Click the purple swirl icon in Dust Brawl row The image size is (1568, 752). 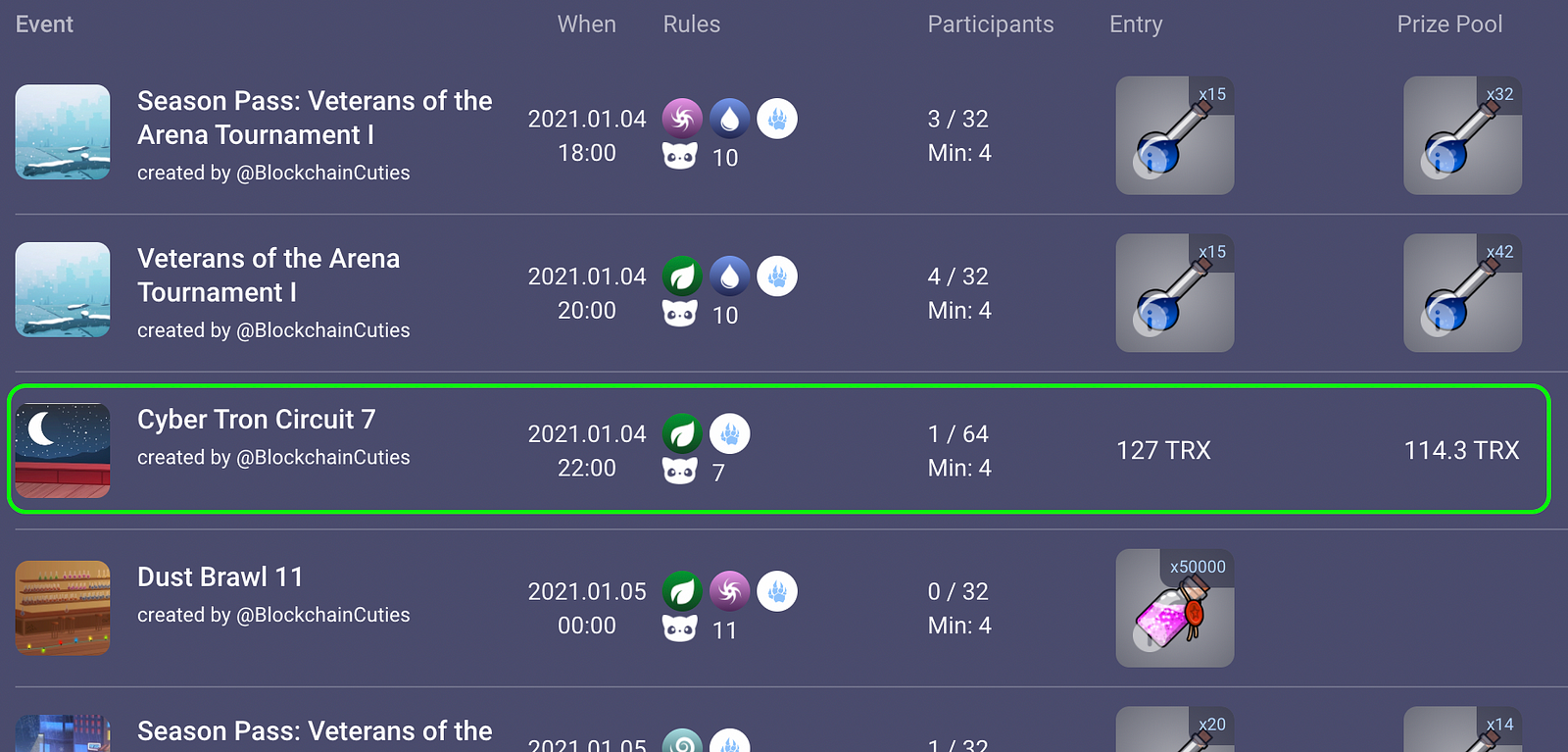click(x=729, y=591)
